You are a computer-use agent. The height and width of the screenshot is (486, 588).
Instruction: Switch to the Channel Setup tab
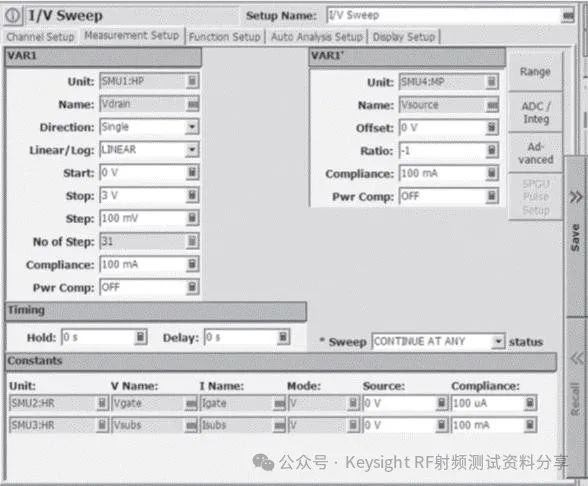coord(40,37)
